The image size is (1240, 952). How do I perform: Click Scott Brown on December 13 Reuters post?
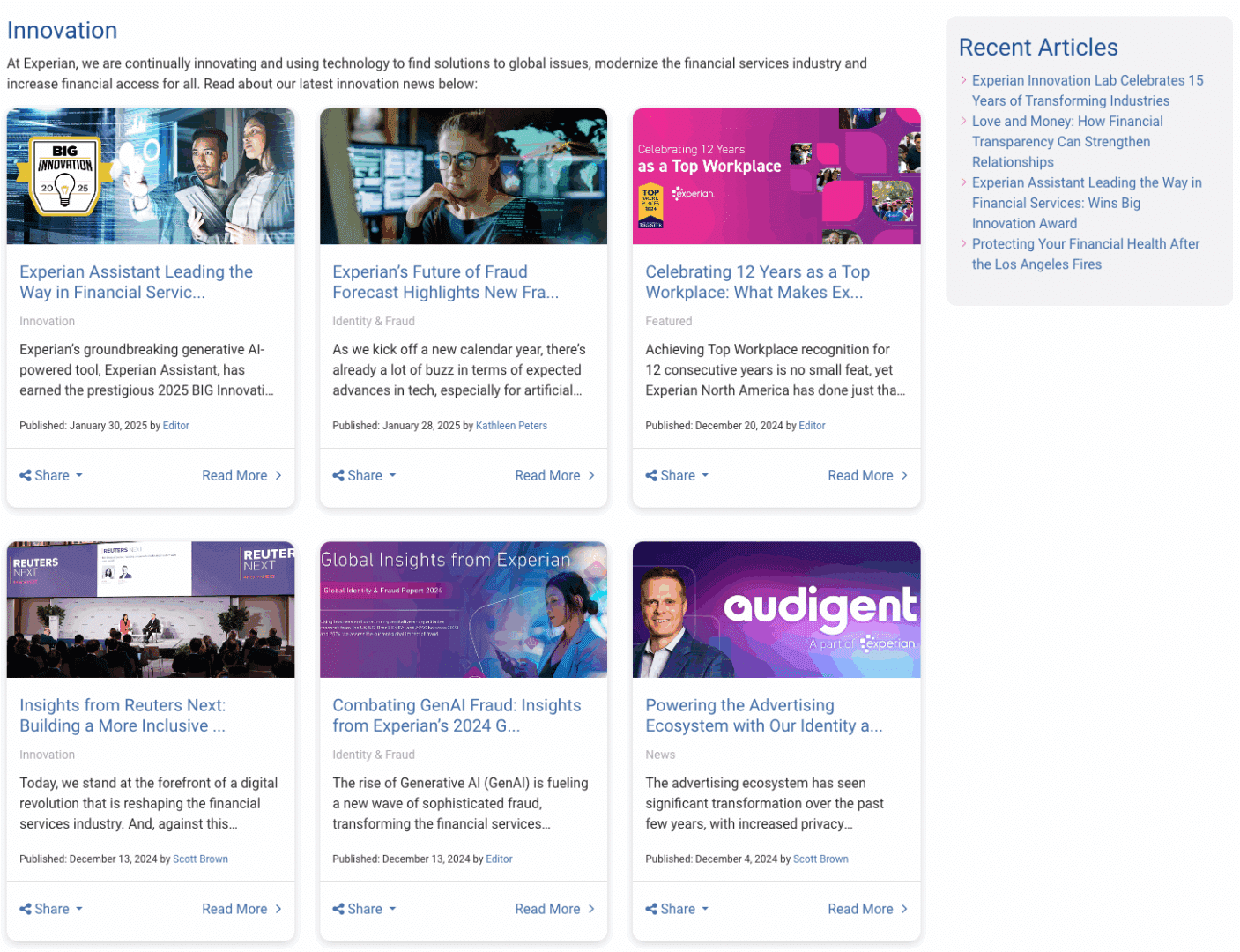pos(200,859)
